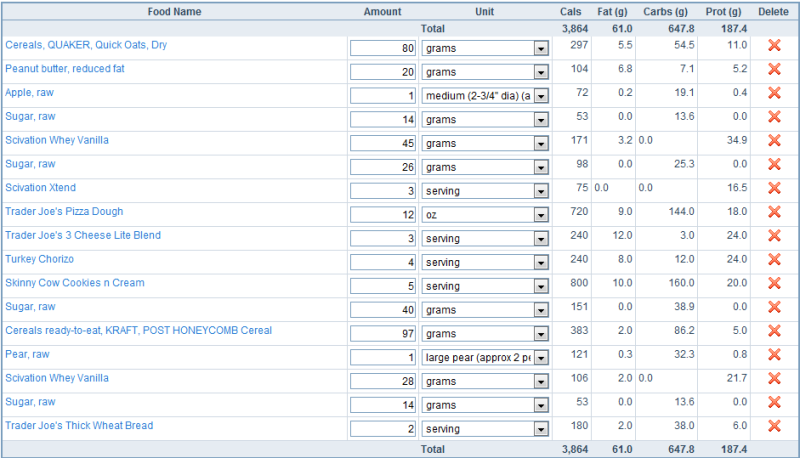
Task: Delete Trader Joe's Thick Wheat Bread entry
Action: point(773,427)
